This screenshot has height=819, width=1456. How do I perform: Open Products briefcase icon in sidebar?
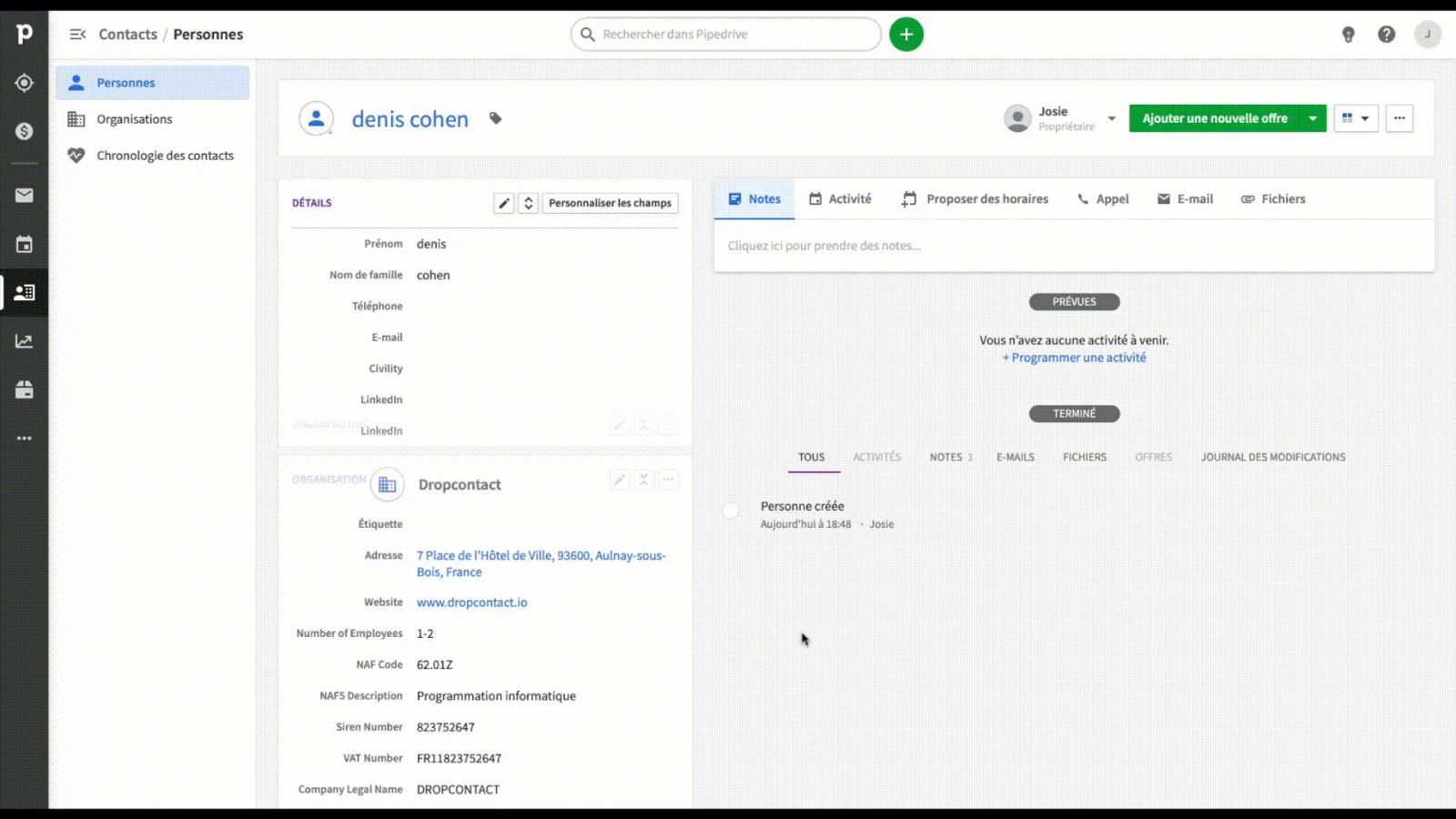click(x=25, y=389)
